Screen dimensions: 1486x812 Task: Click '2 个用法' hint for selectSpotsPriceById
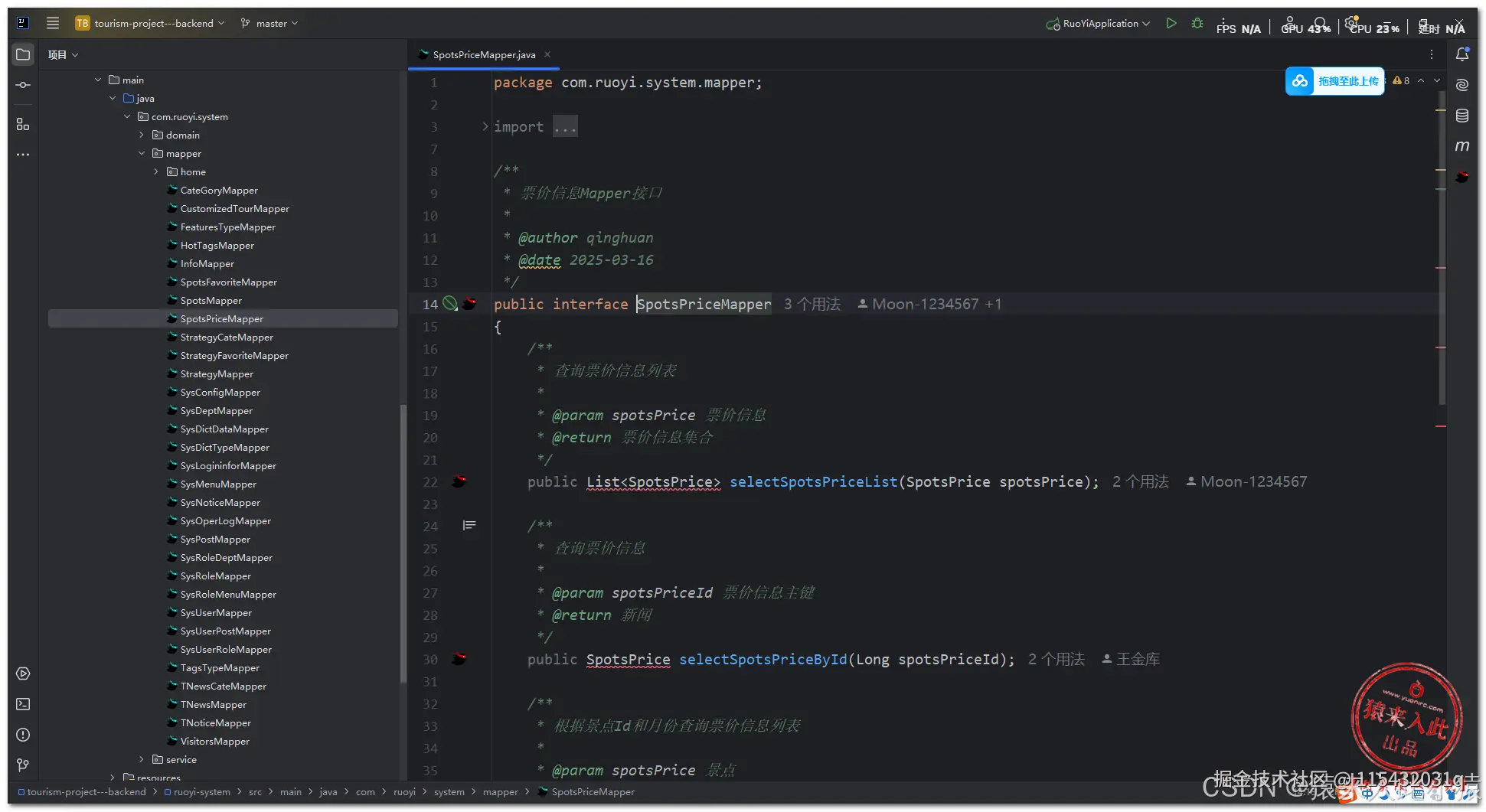[x=1056, y=659]
